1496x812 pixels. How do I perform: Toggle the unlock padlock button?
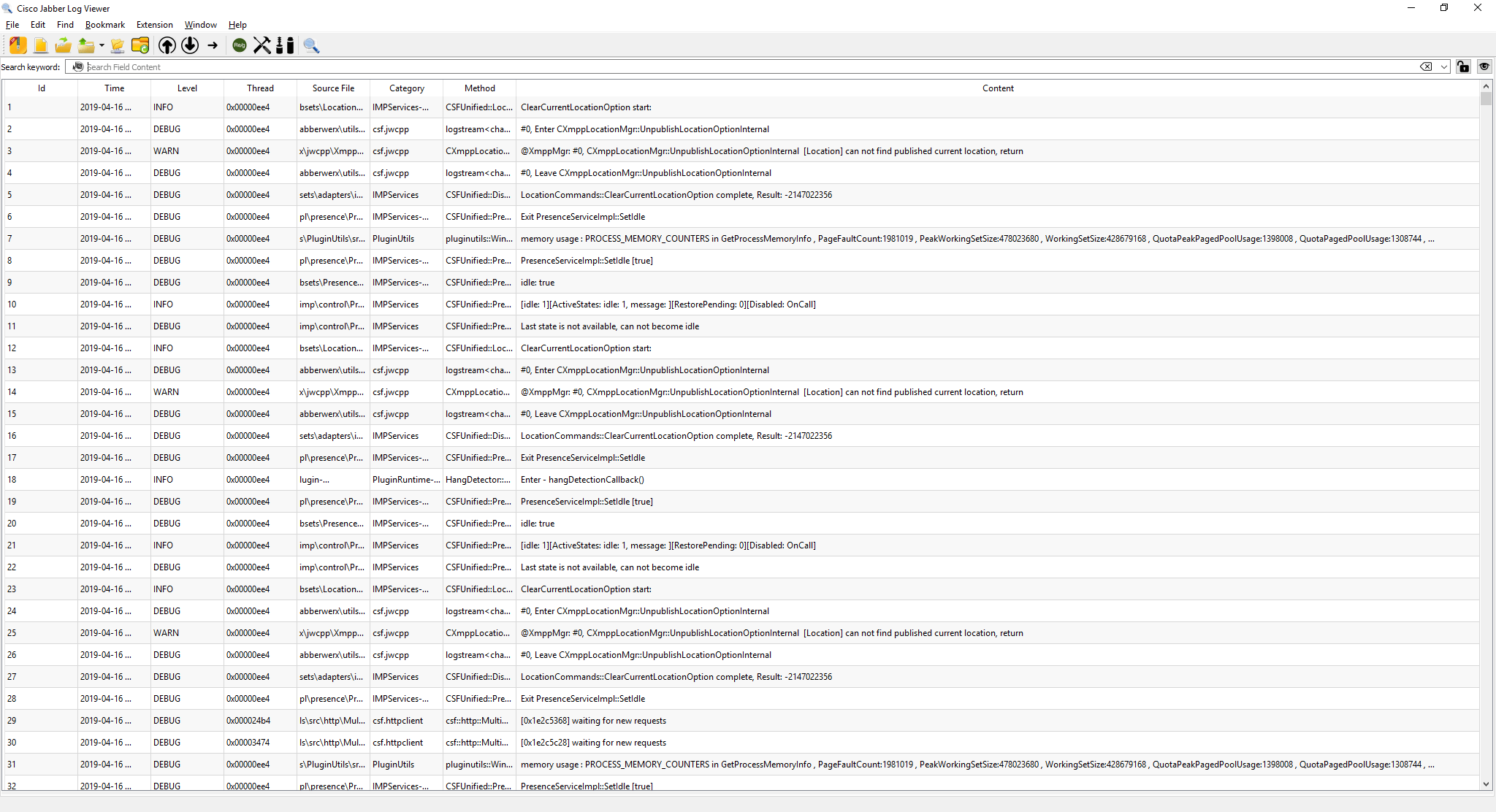pyautogui.click(x=1462, y=66)
